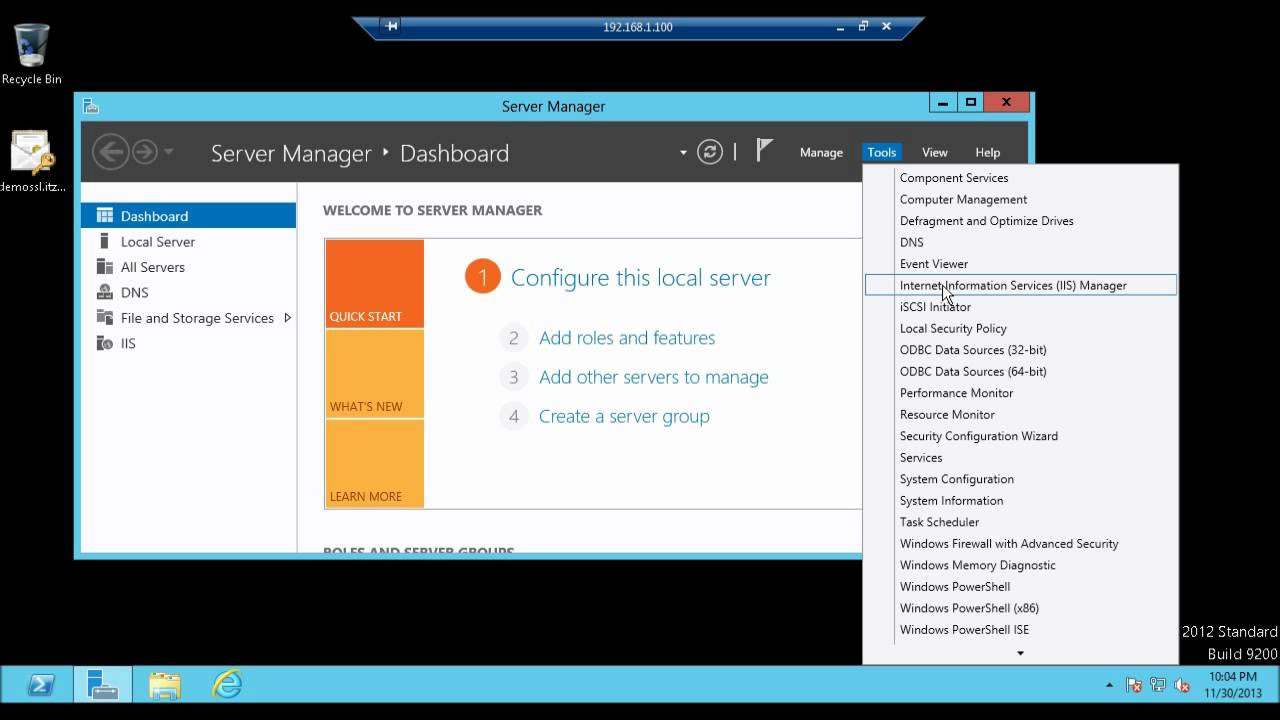Click the Server Manager title bar icon
The image size is (1280, 720).
[91, 106]
